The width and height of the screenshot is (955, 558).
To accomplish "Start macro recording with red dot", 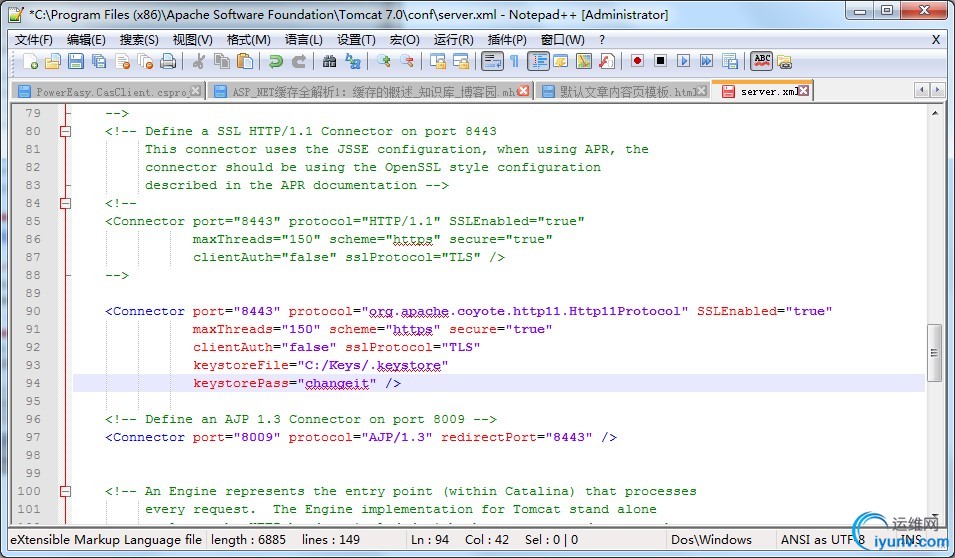I will tap(637, 61).
